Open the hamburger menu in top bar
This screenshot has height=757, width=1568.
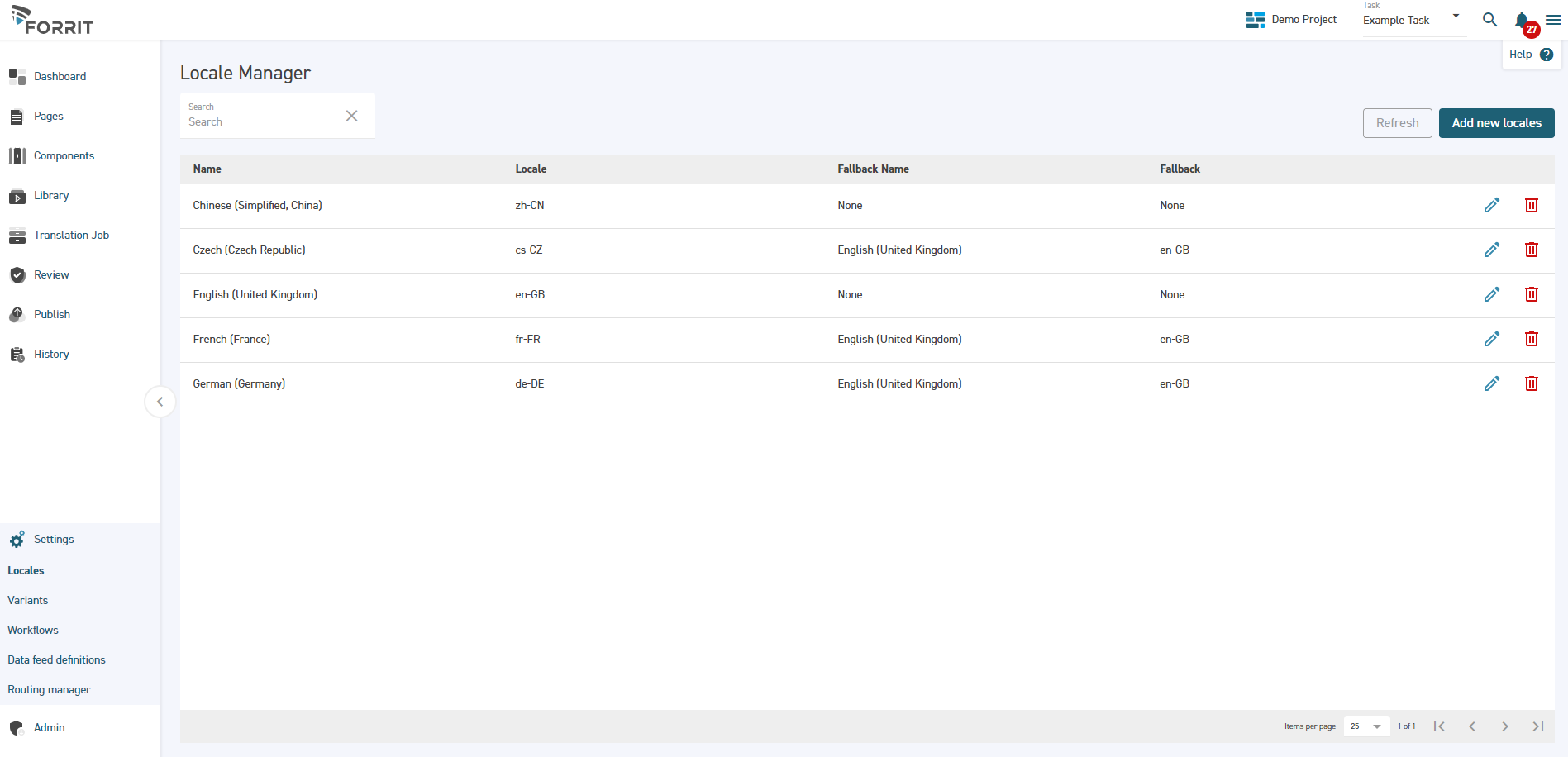point(1553,20)
